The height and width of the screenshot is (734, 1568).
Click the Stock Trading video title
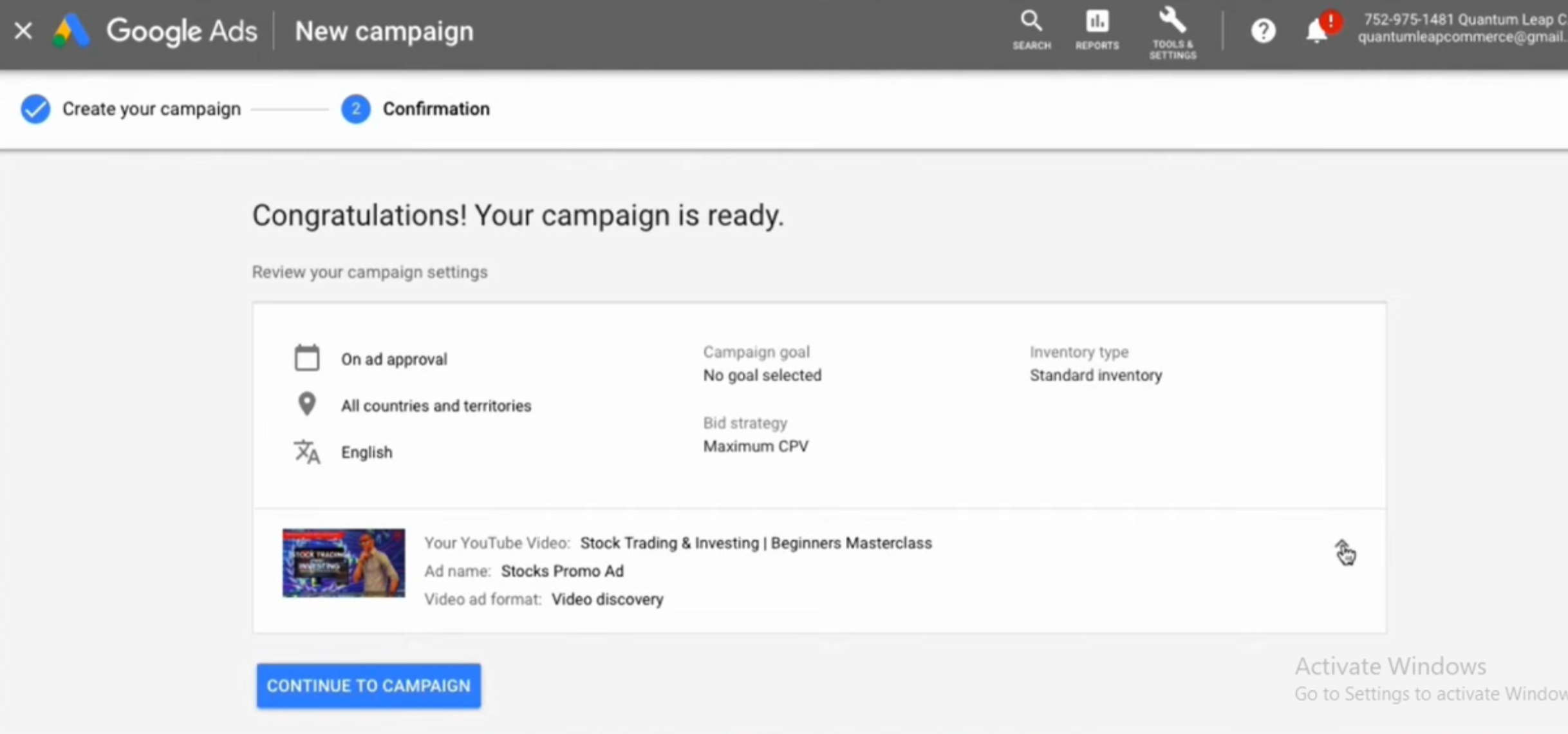[756, 543]
